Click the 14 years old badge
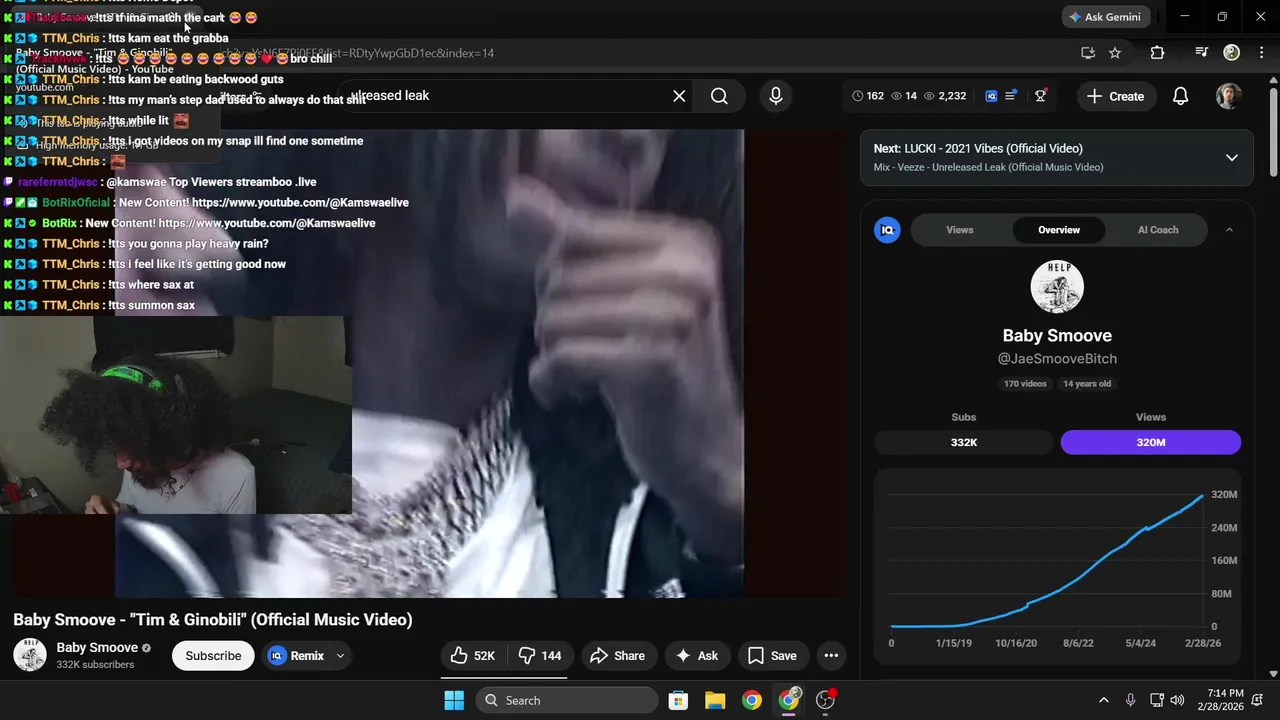This screenshot has height=720, width=1280. pyautogui.click(x=1087, y=384)
